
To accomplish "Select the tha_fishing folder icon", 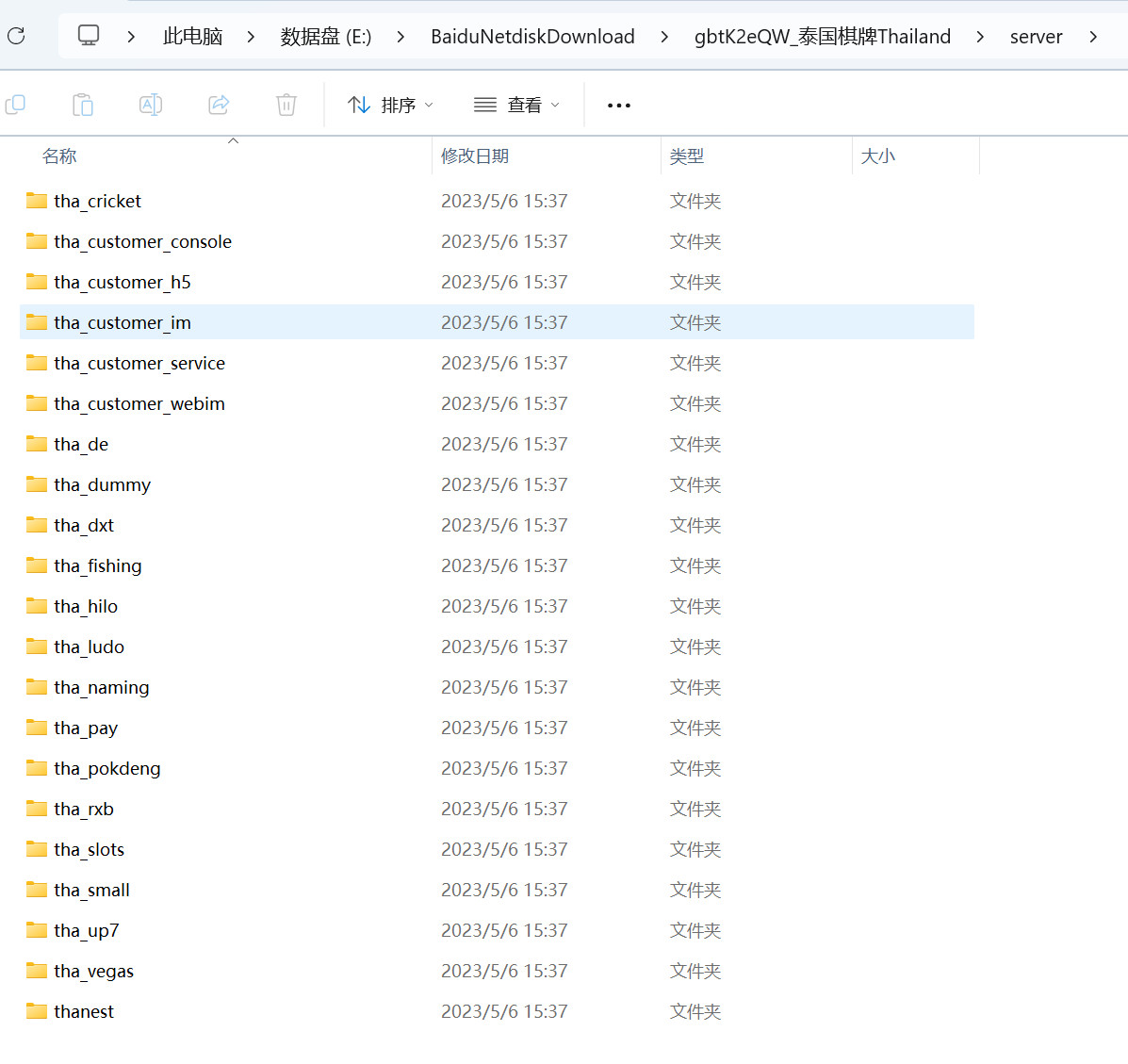I will pos(37,565).
